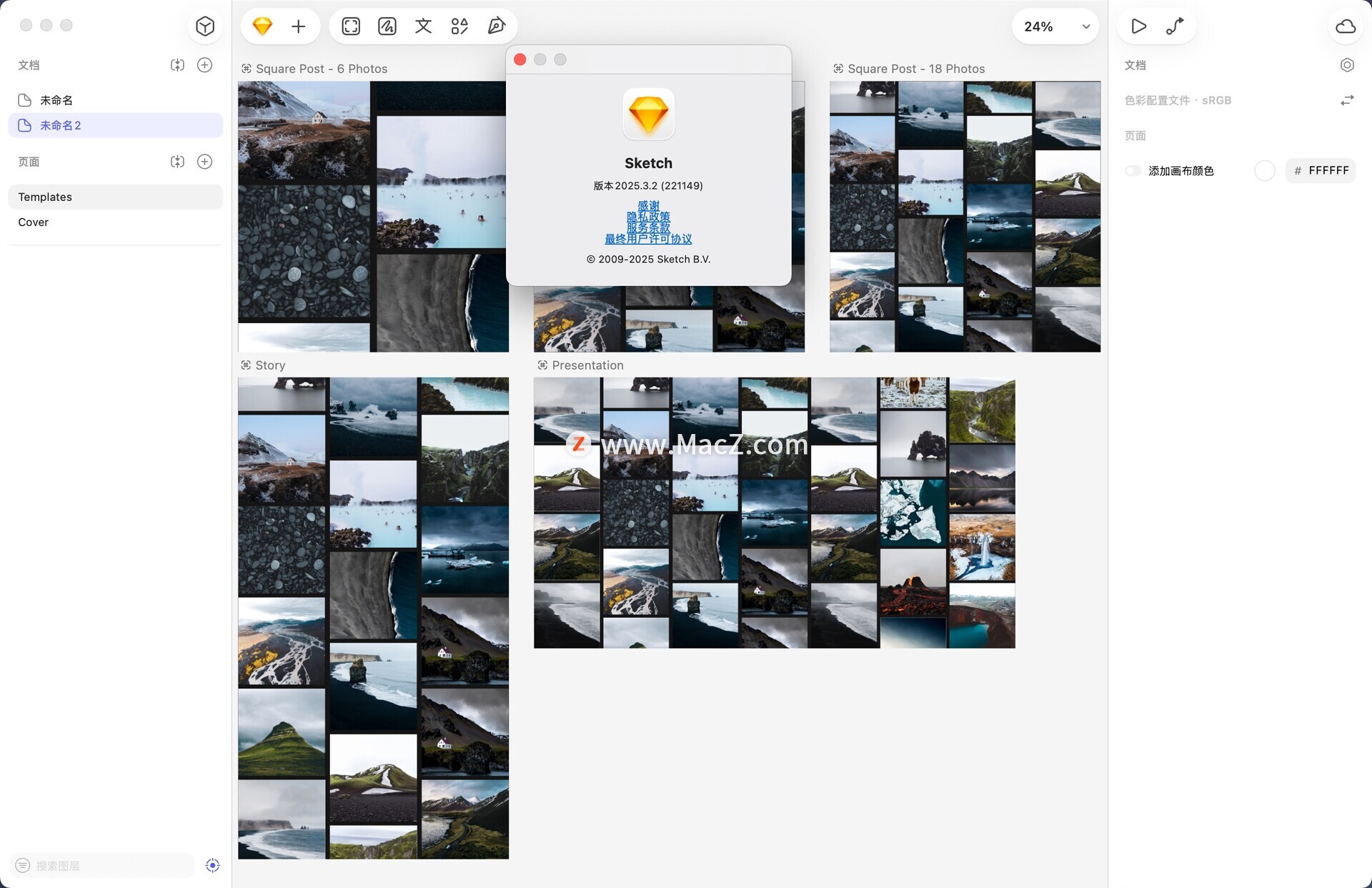Open the 最终用户许可协议 license link

coord(648,239)
